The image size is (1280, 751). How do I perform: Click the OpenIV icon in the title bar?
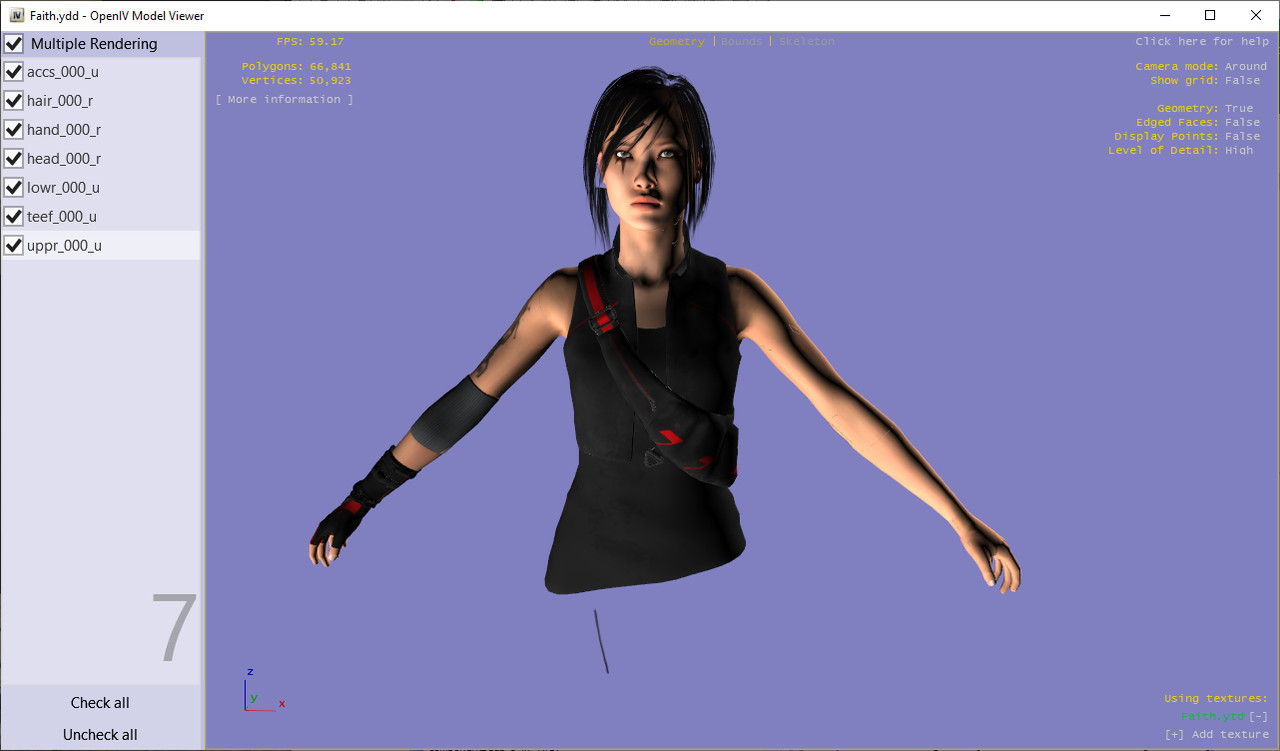[17, 15]
